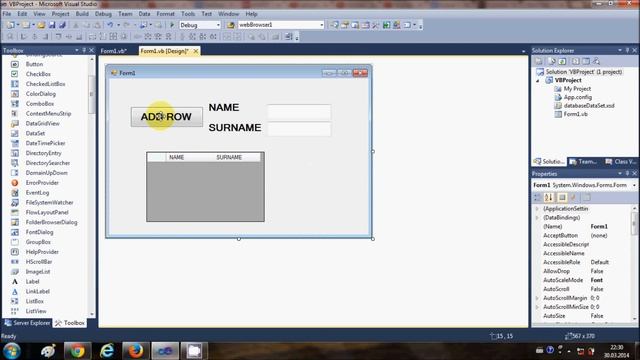640x360 pixels.
Task: Open Firefox from the taskbar
Action: coord(136,351)
